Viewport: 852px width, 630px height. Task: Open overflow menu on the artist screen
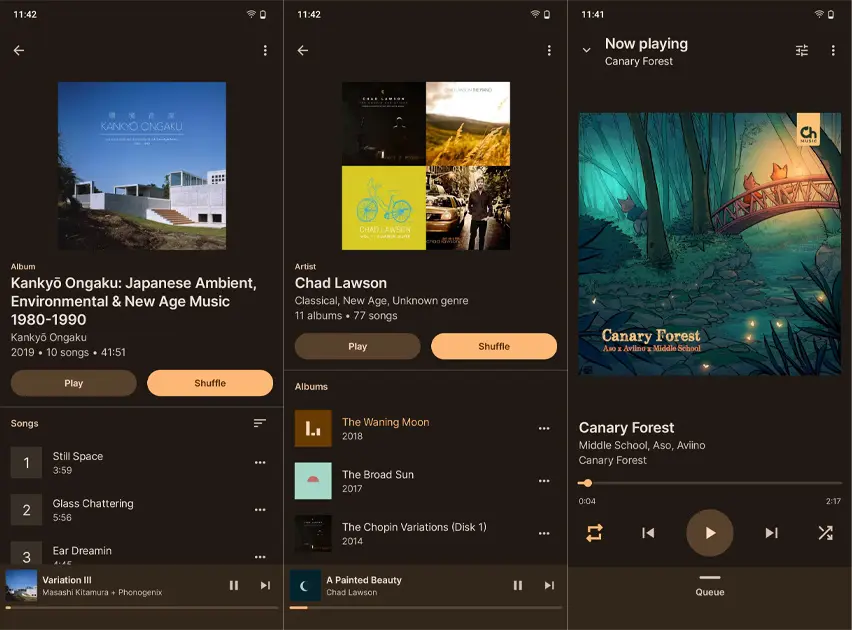(549, 51)
